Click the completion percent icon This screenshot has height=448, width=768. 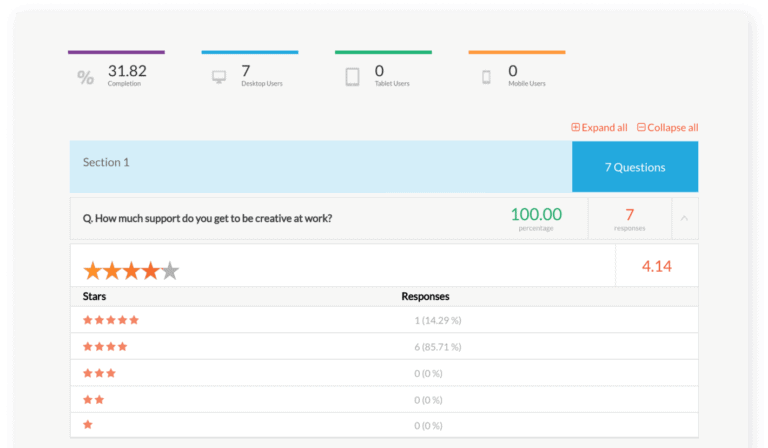[x=85, y=77]
